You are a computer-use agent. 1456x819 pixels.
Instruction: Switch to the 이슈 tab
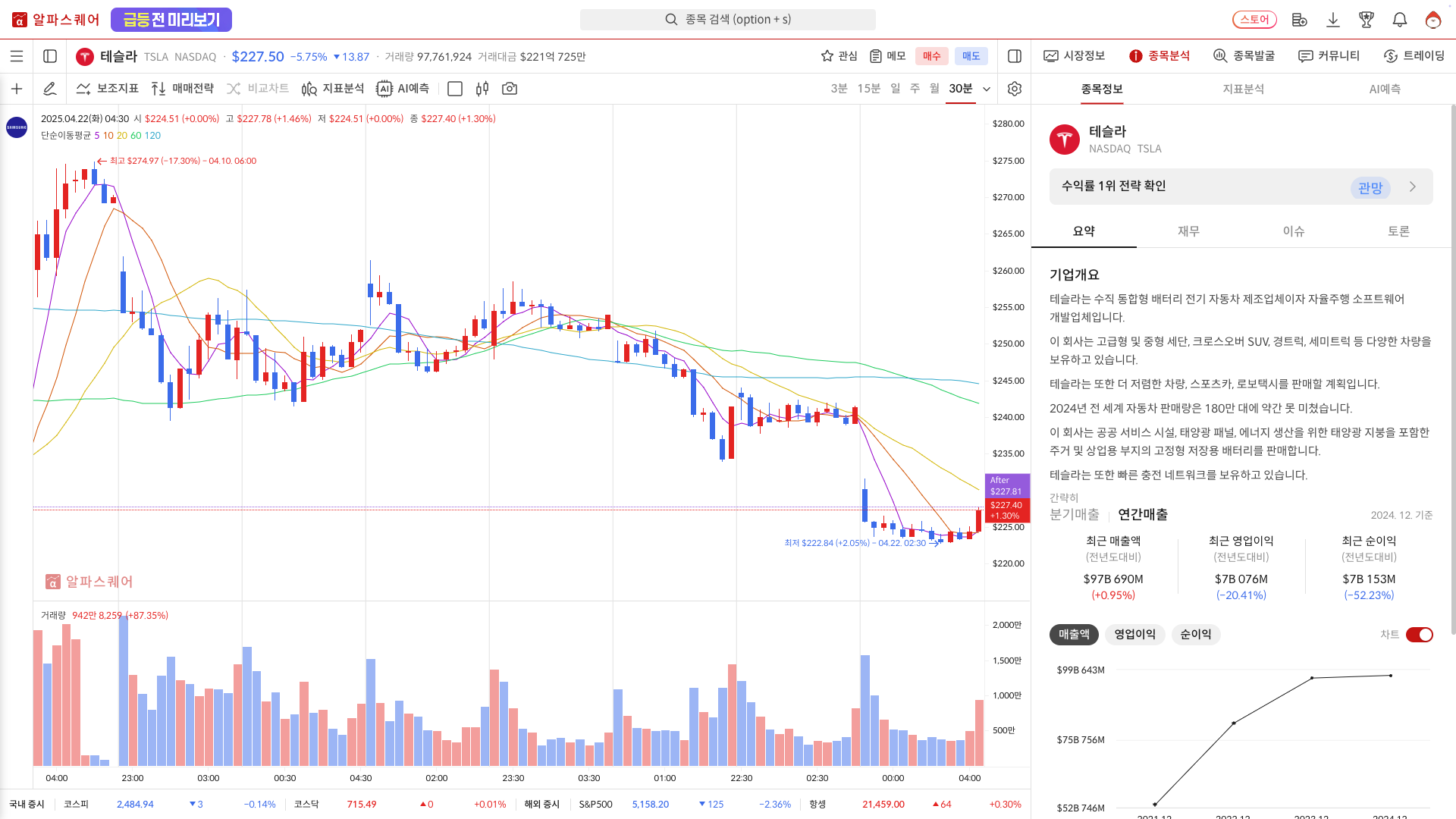click(x=1294, y=231)
